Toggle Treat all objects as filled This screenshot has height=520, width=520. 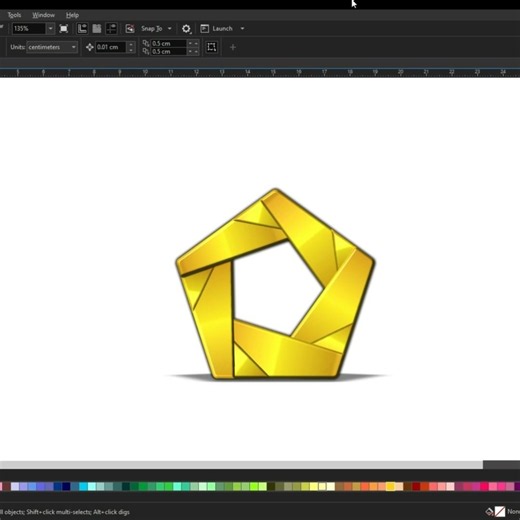tap(211, 47)
